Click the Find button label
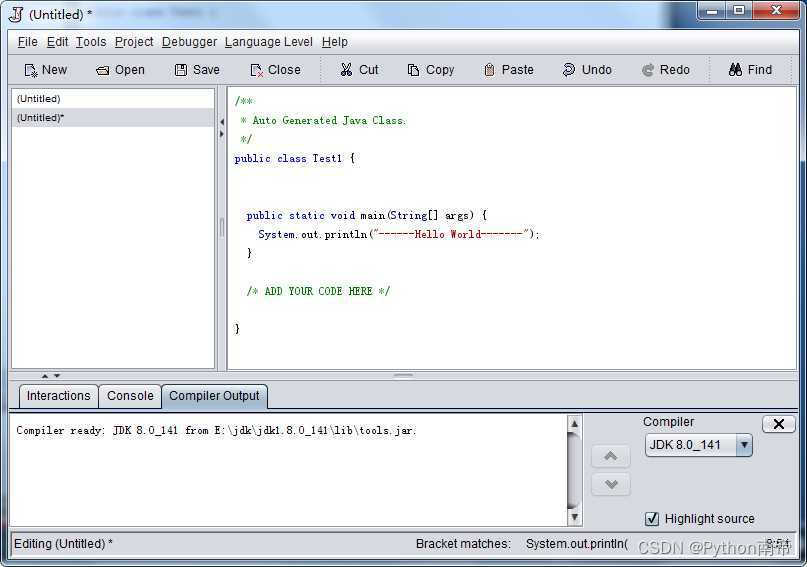Image resolution: width=807 pixels, height=567 pixels. click(760, 69)
